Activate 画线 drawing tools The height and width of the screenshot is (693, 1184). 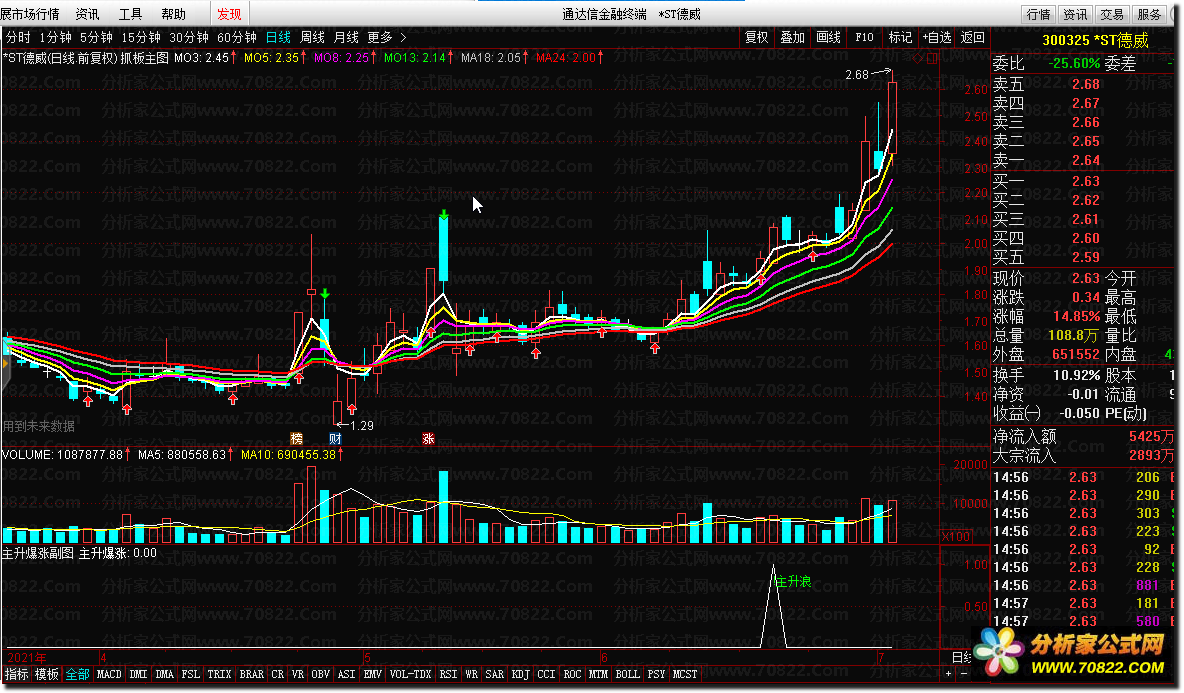828,37
